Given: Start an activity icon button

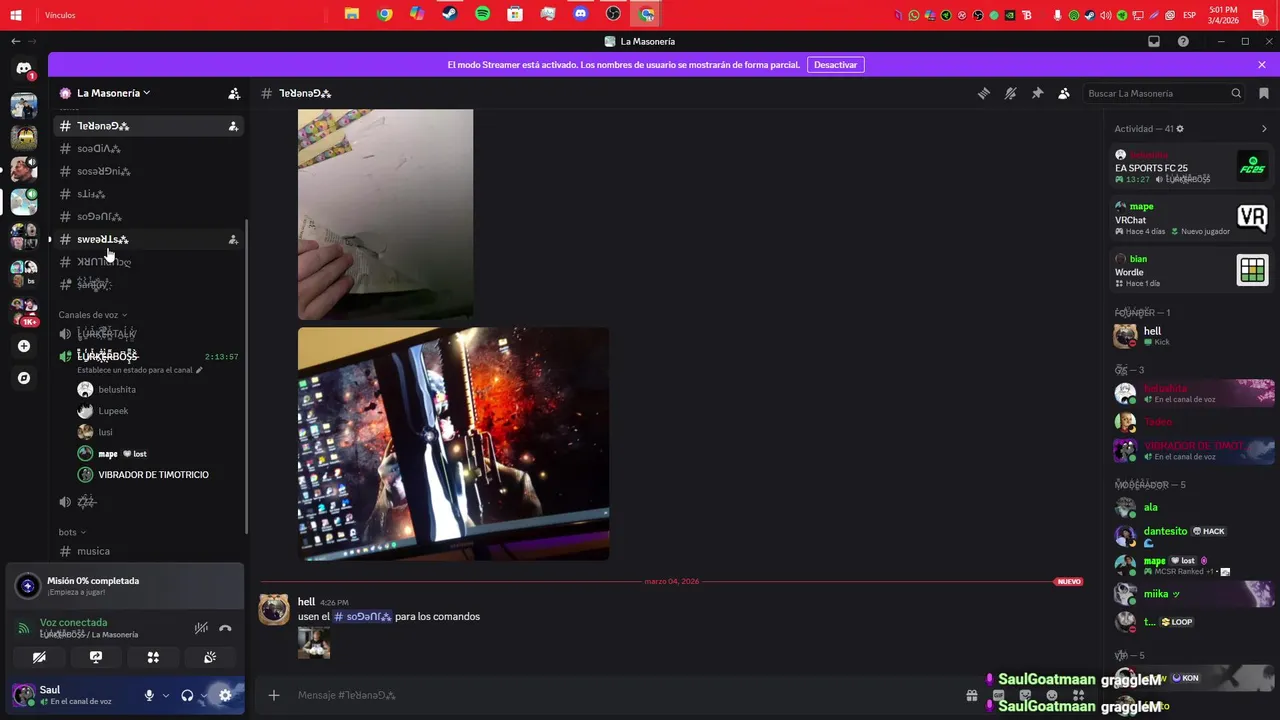Looking at the screenshot, I should click(x=153, y=657).
